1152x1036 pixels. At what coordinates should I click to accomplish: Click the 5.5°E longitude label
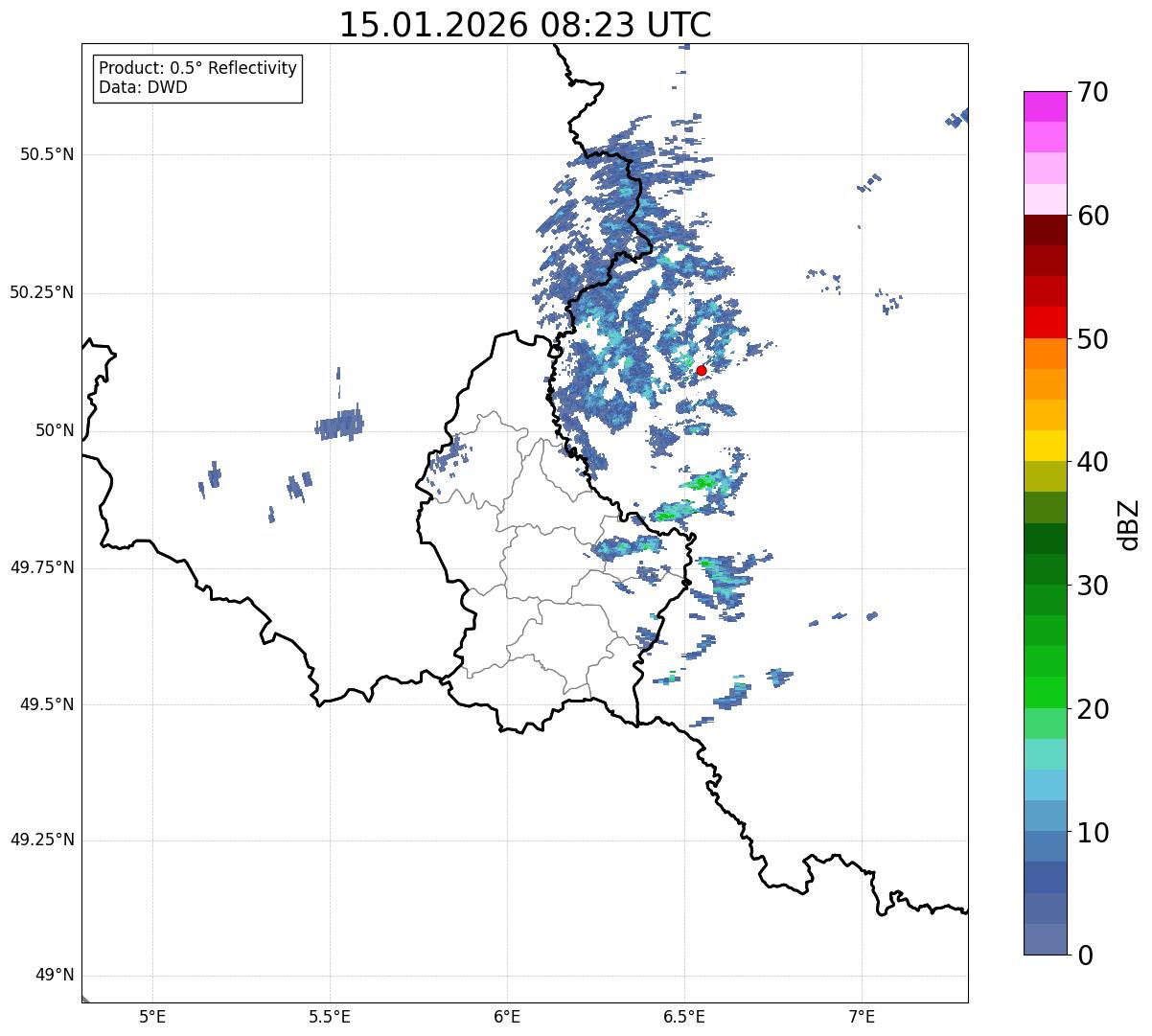pos(330,1017)
